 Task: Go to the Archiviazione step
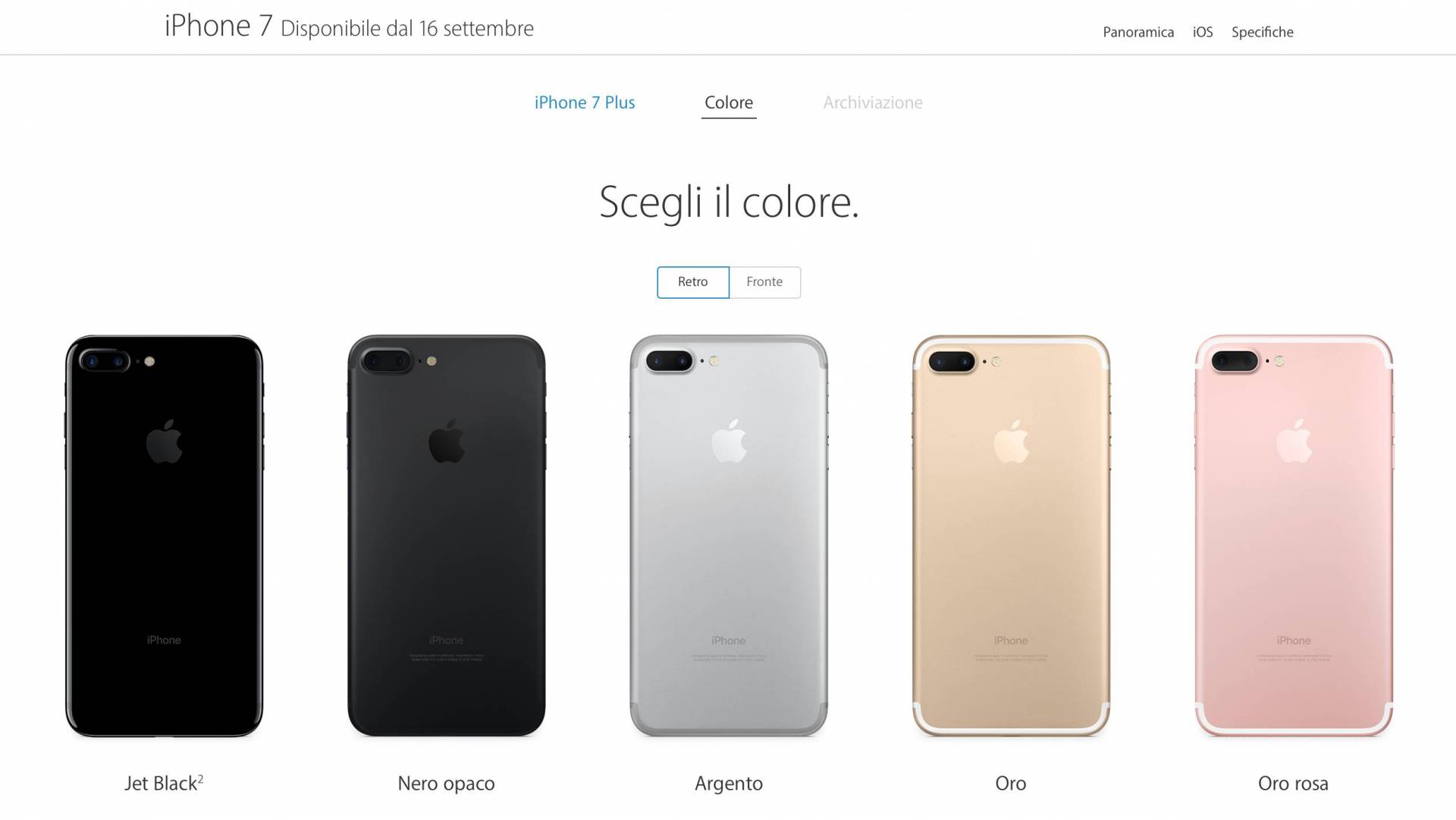point(873,102)
